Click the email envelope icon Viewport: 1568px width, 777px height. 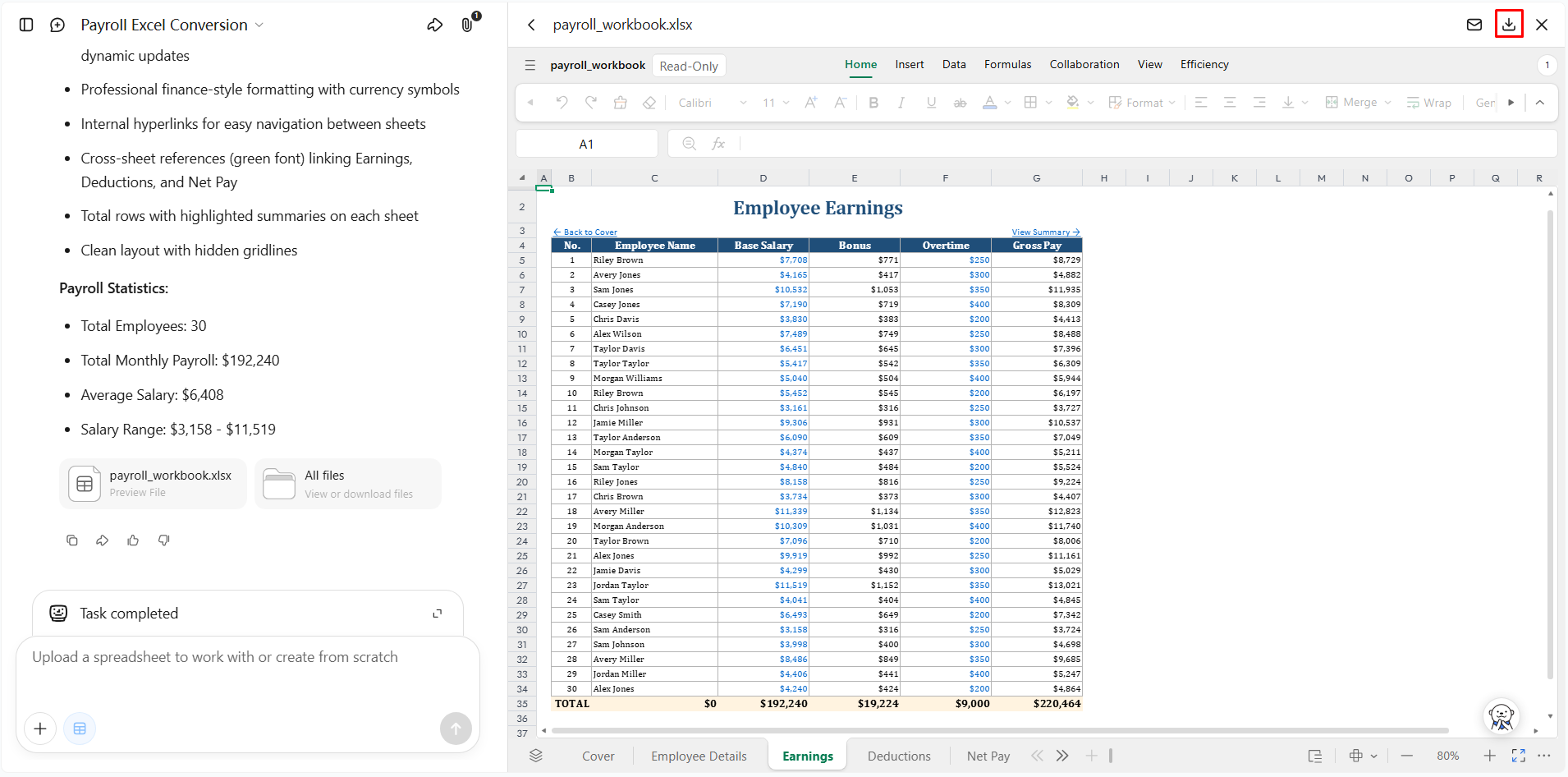1474,25
